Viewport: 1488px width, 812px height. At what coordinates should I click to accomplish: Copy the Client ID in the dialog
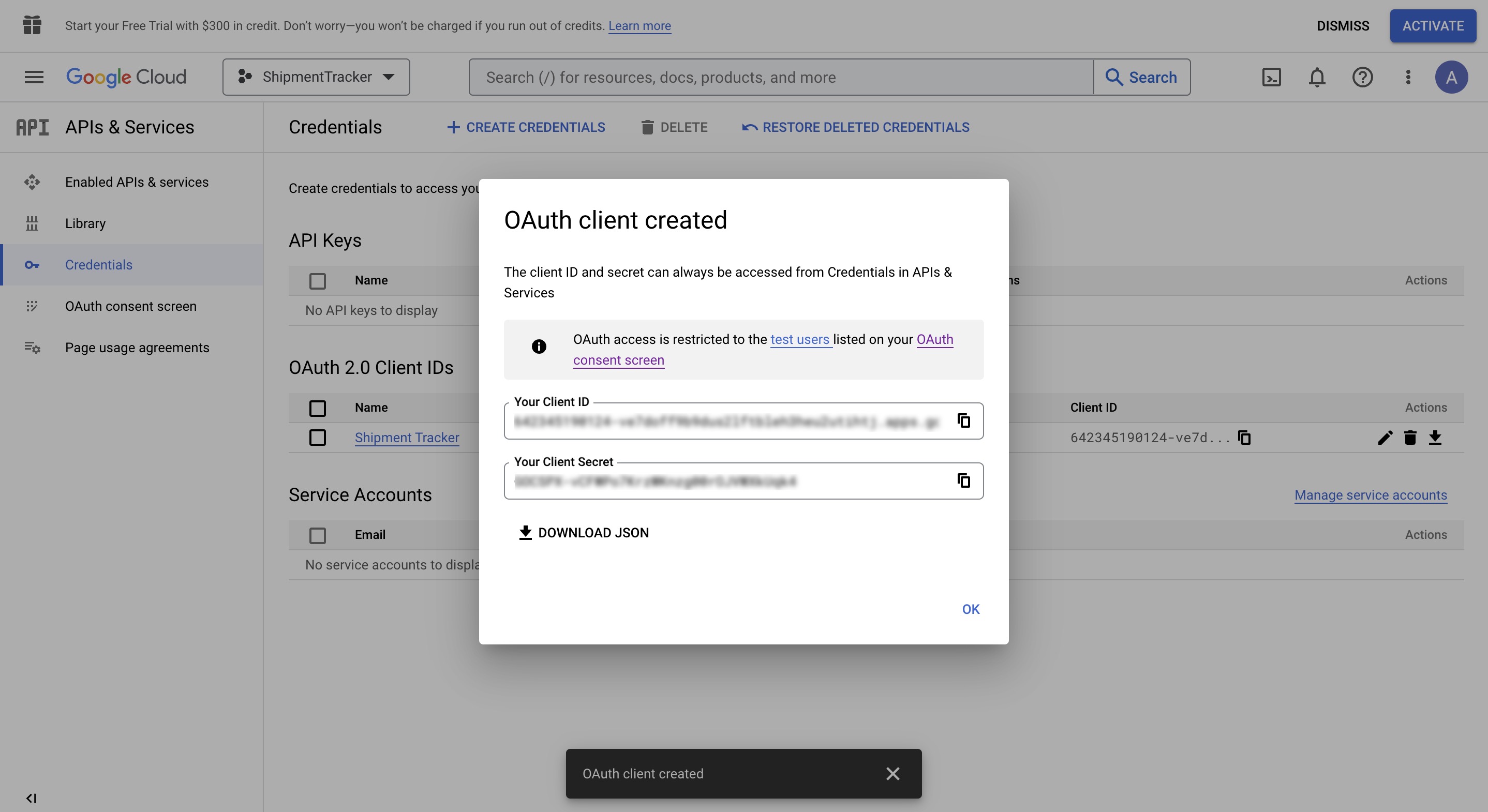point(963,420)
